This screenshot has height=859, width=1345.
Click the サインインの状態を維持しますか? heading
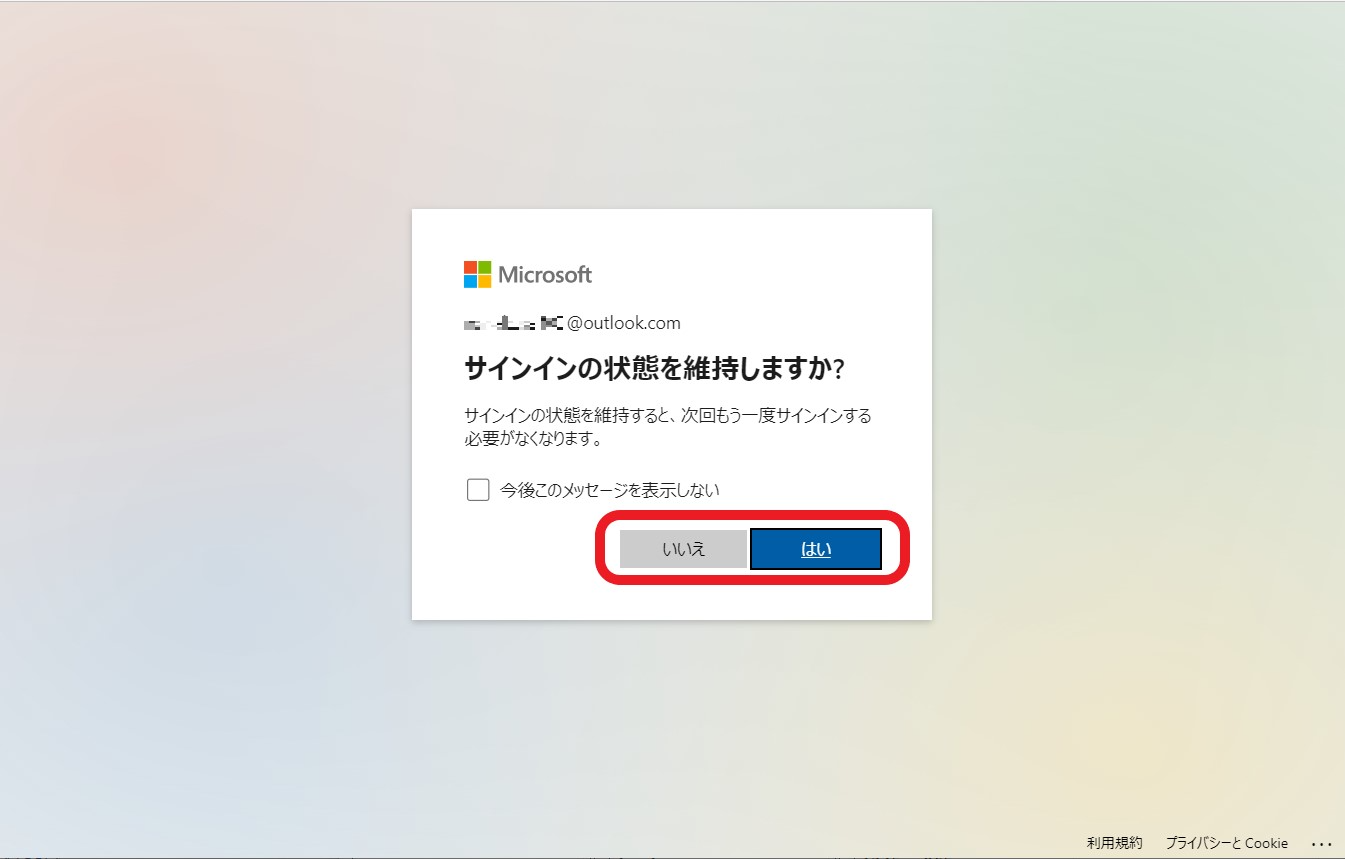(655, 368)
